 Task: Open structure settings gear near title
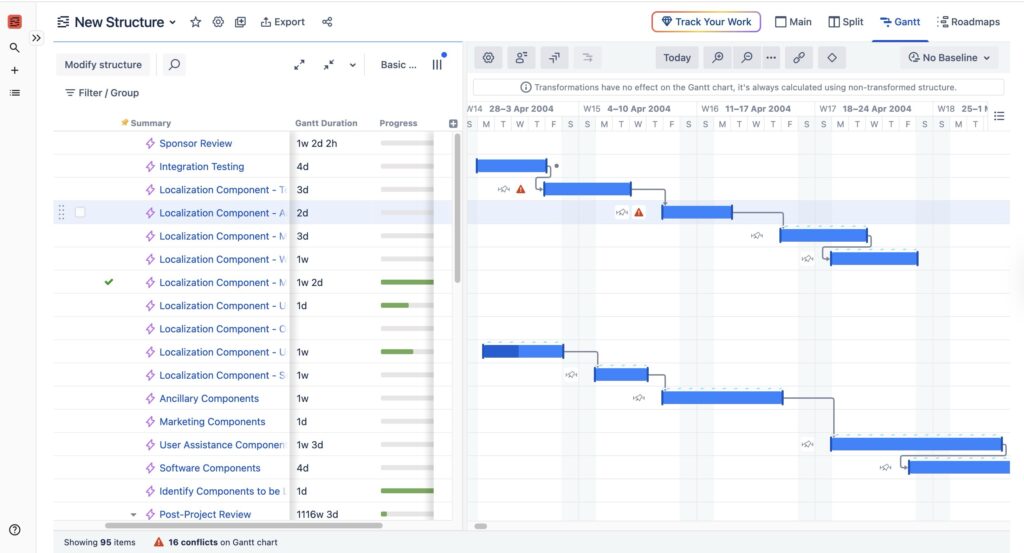pyautogui.click(x=218, y=22)
